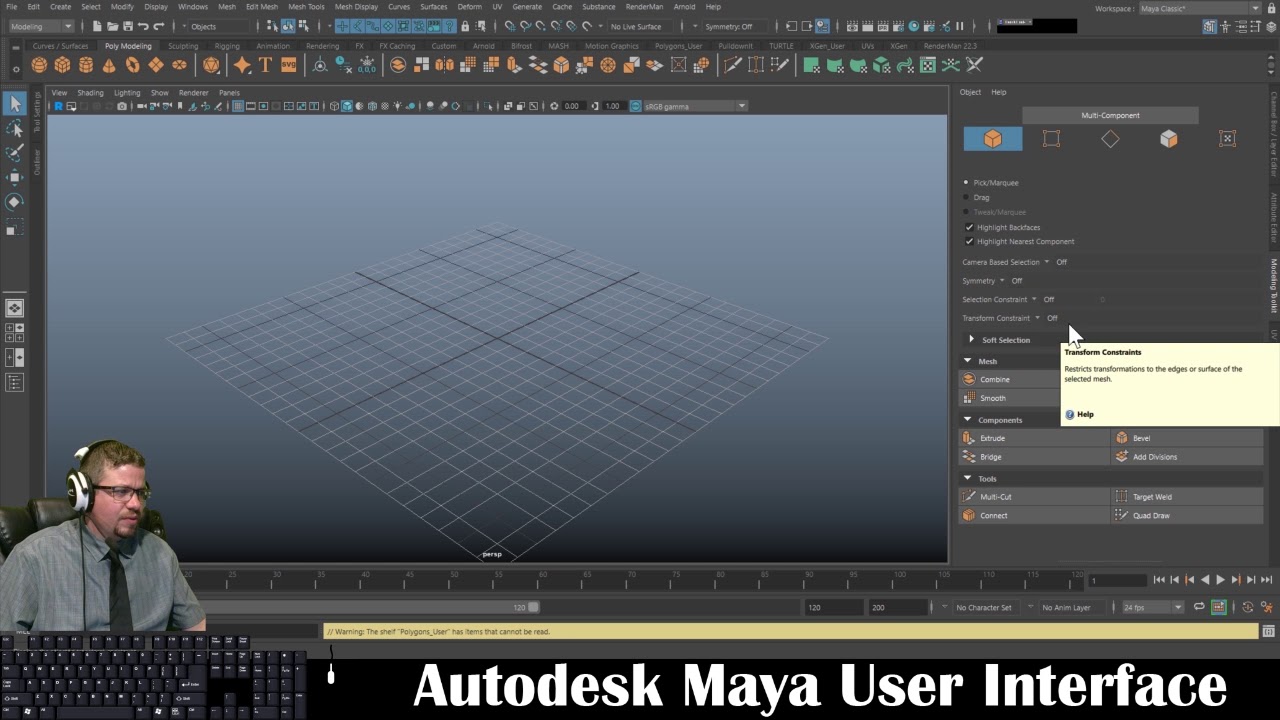
Task: Open the sRGB gamma view transform dropdown
Action: pos(695,106)
